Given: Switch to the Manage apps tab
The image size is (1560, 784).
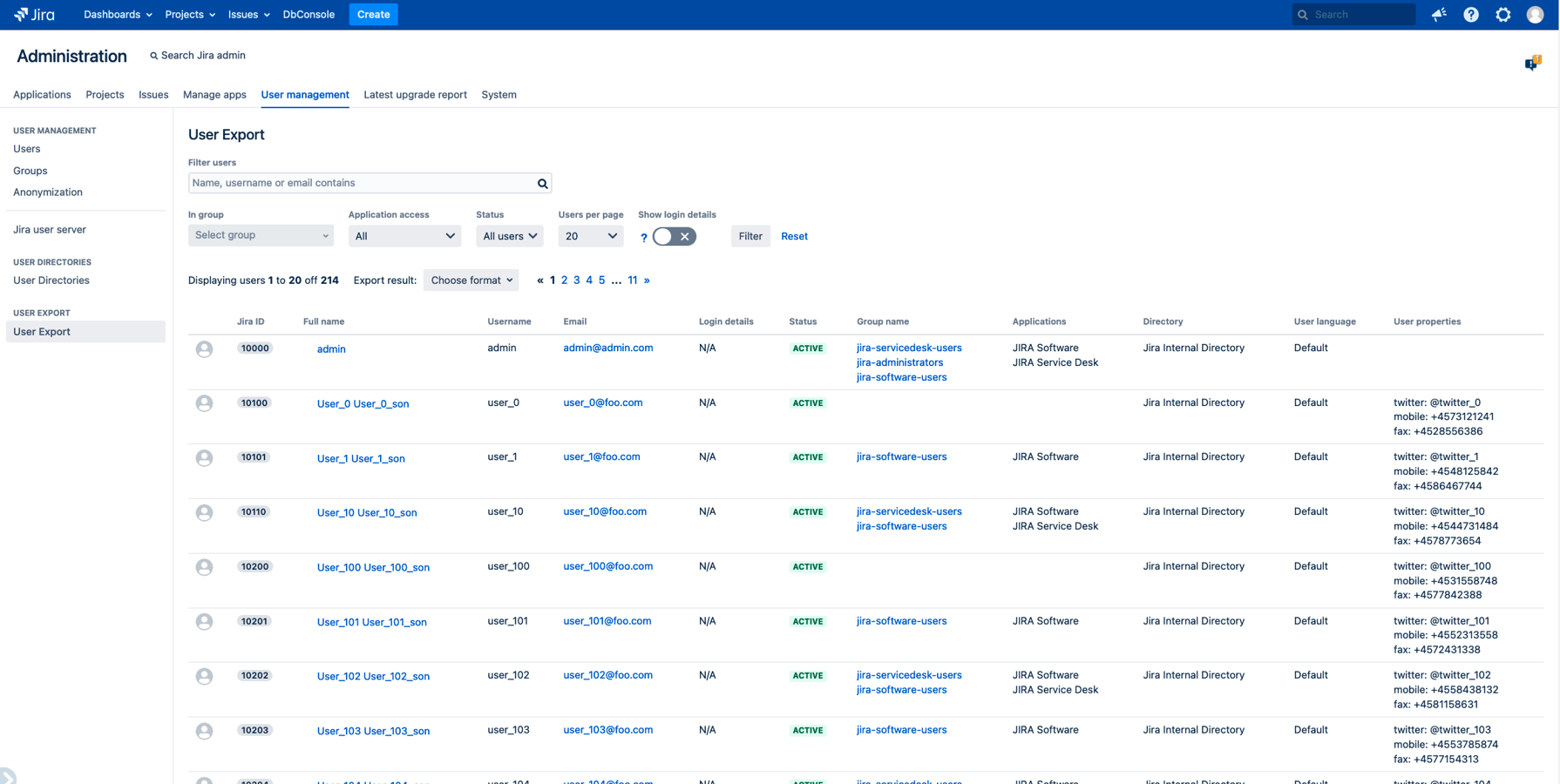Looking at the screenshot, I should coord(214,95).
